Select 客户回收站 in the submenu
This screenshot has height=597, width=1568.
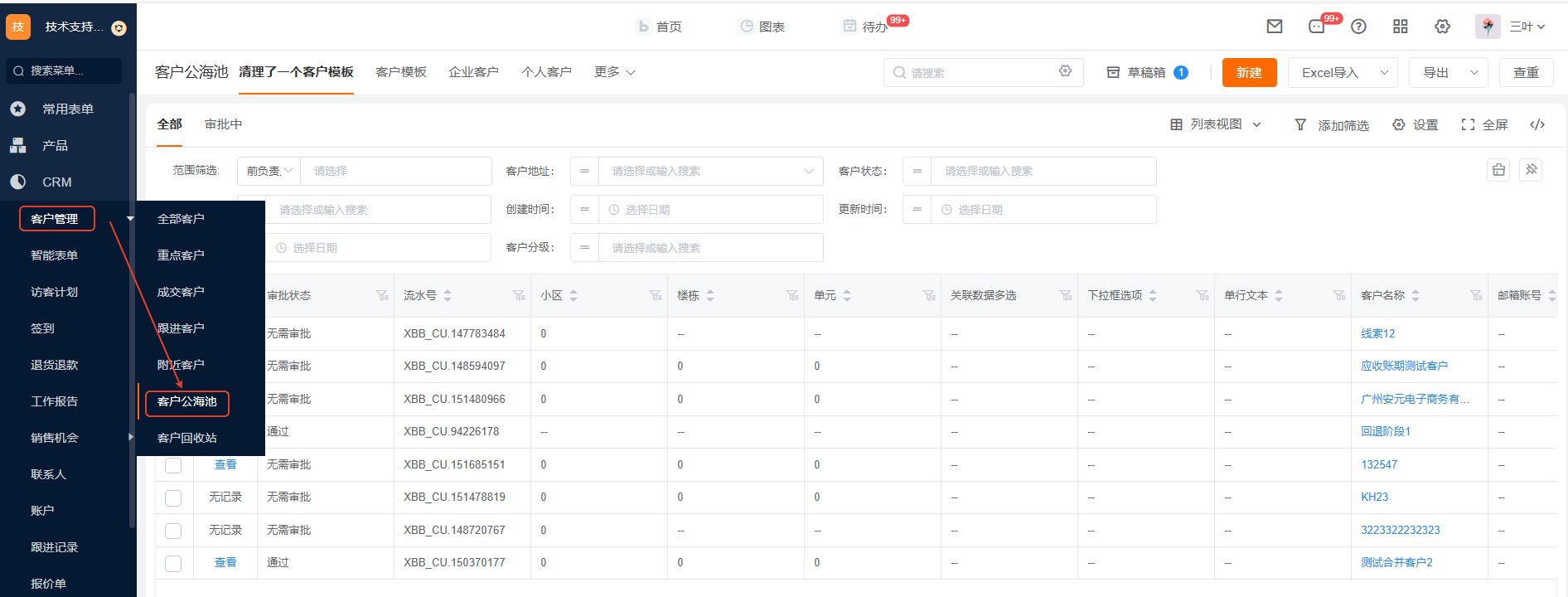(x=187, y=438)
